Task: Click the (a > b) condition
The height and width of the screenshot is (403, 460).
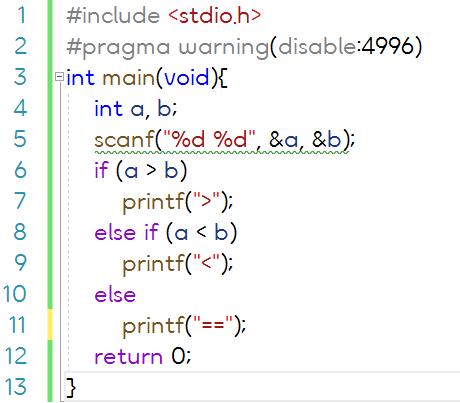Action: click(152, 171)
